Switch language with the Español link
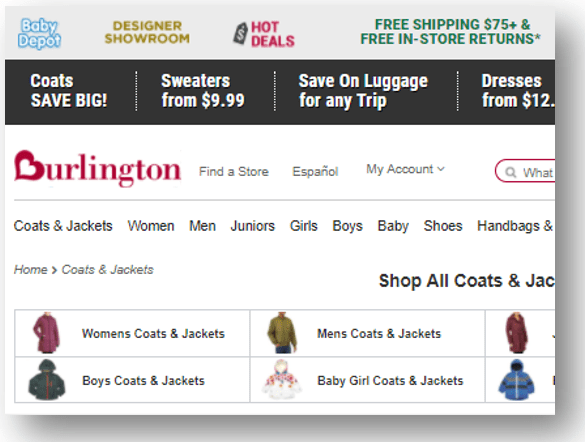The image size is (585, 442). click(x=315, y=172)
